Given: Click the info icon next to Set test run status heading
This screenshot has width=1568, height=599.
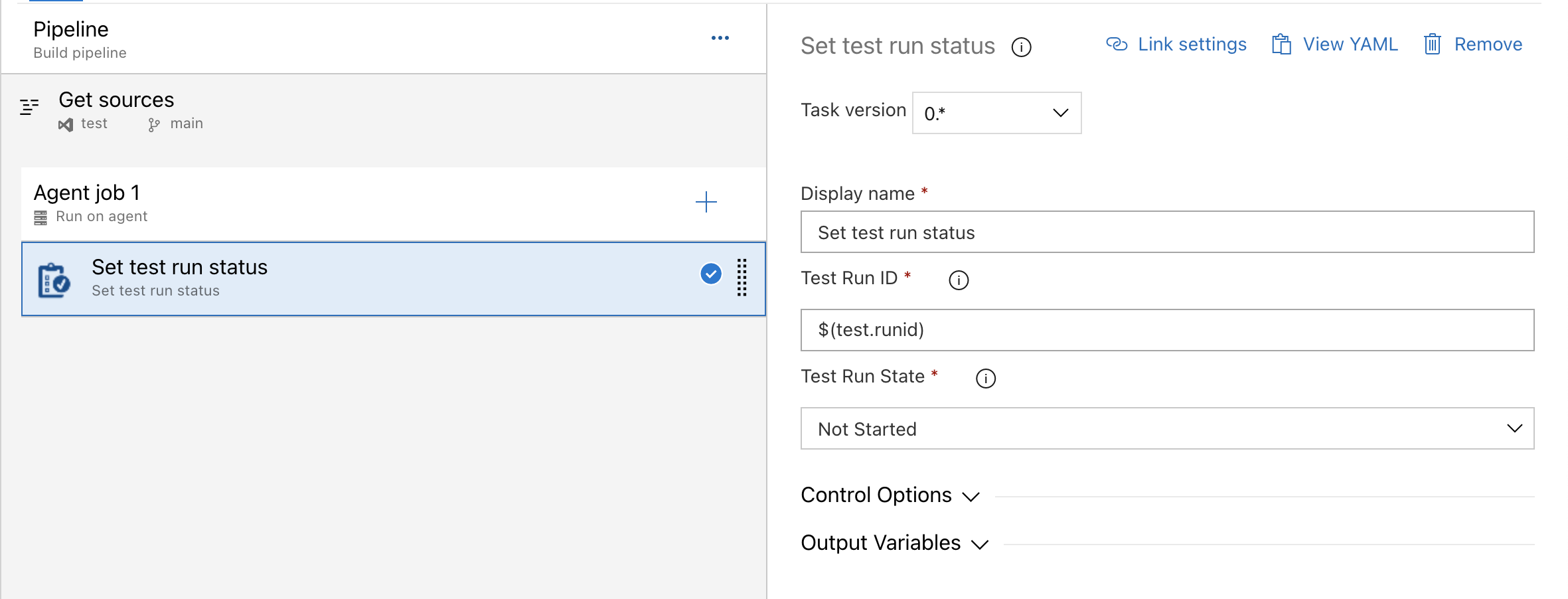Looking at the screenshot, I should point(1022,47).
